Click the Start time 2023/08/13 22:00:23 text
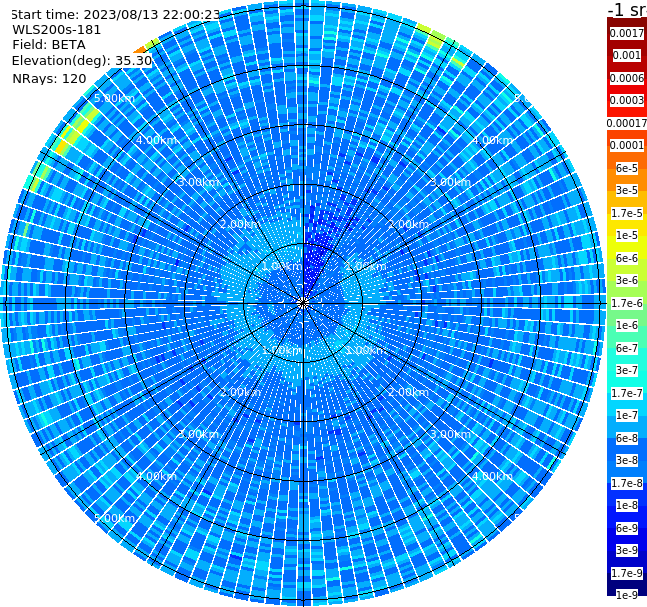The width and height of the screenshot is (647, 607). (x=115, y=15)
